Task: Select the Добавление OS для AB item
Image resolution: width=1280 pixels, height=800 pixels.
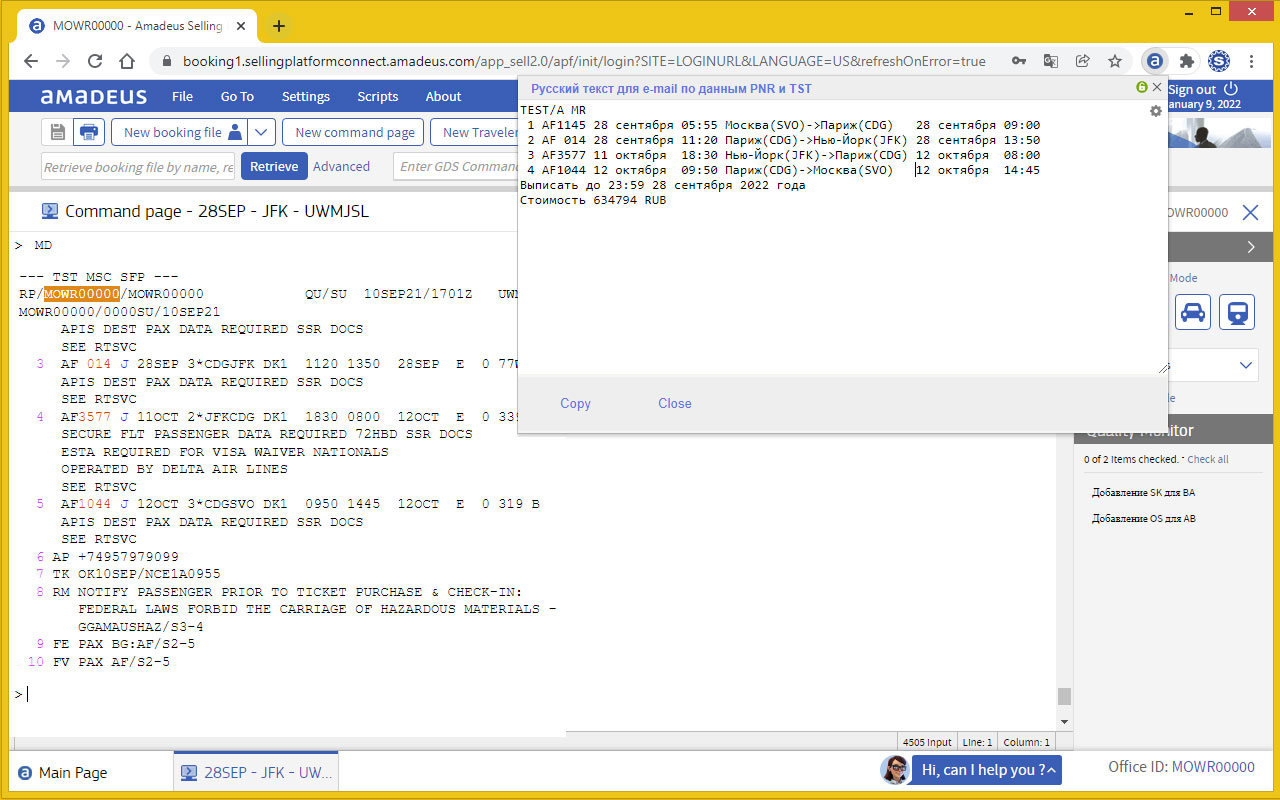Action: point(1143,518)
